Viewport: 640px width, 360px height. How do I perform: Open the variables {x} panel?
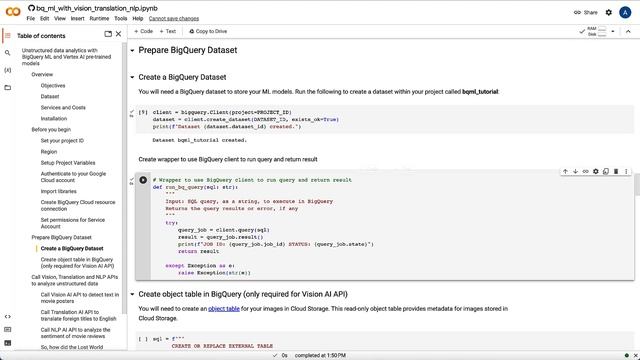click(7, 70)
